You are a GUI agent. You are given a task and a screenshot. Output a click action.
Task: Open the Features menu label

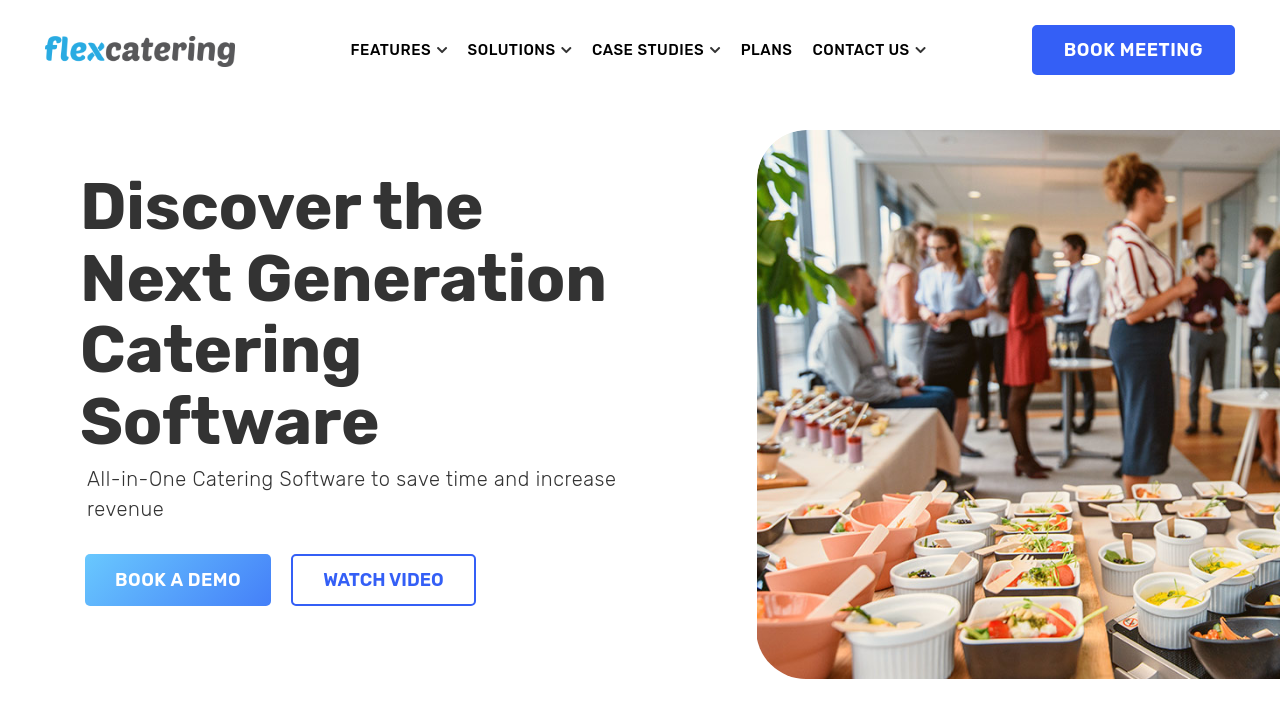(391, 50)
